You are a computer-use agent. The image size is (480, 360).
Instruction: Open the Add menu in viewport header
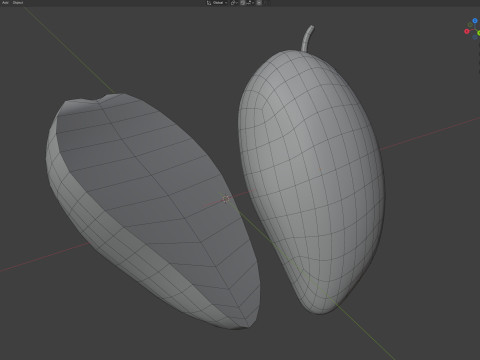pos(5,3)
